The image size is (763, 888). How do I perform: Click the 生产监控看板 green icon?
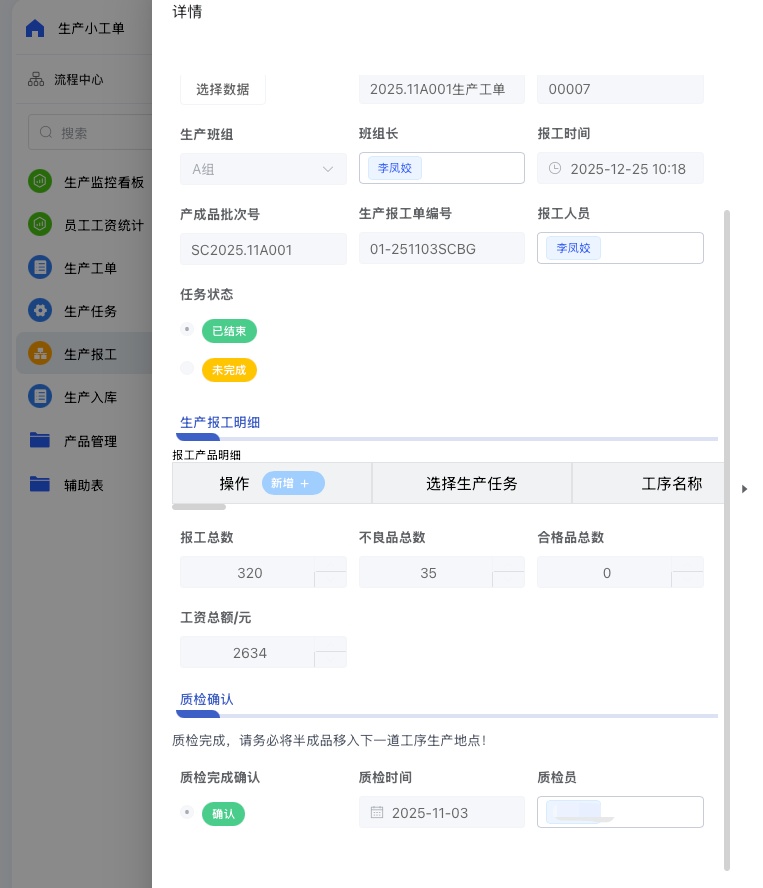[x=40, y=182]
